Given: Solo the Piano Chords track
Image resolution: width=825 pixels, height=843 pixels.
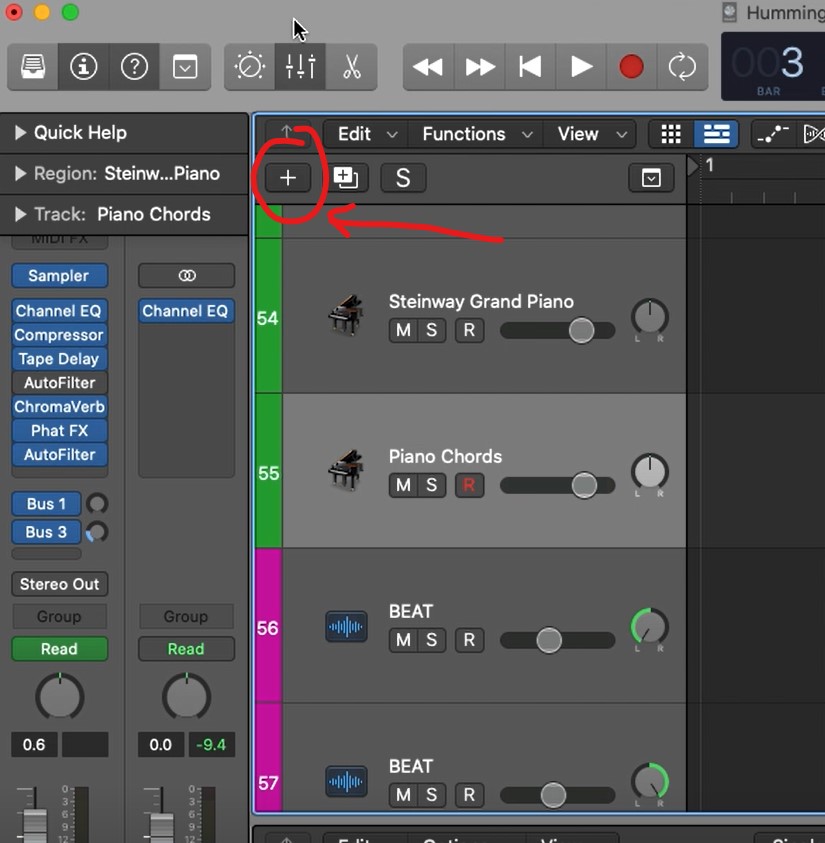Looking at the screenshot, I should point(432,485).
